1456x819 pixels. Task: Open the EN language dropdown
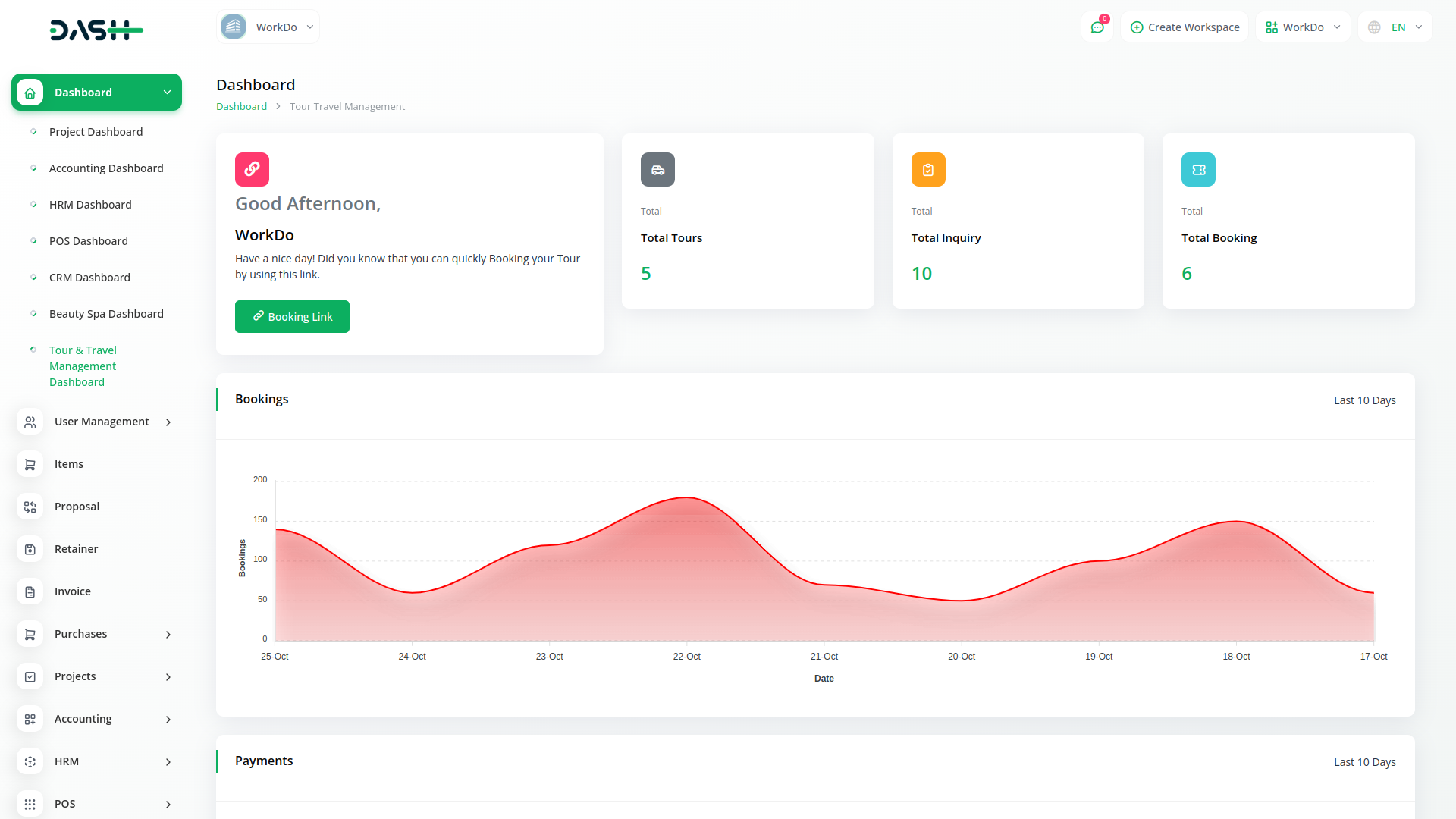click(x=1395, y=27)
